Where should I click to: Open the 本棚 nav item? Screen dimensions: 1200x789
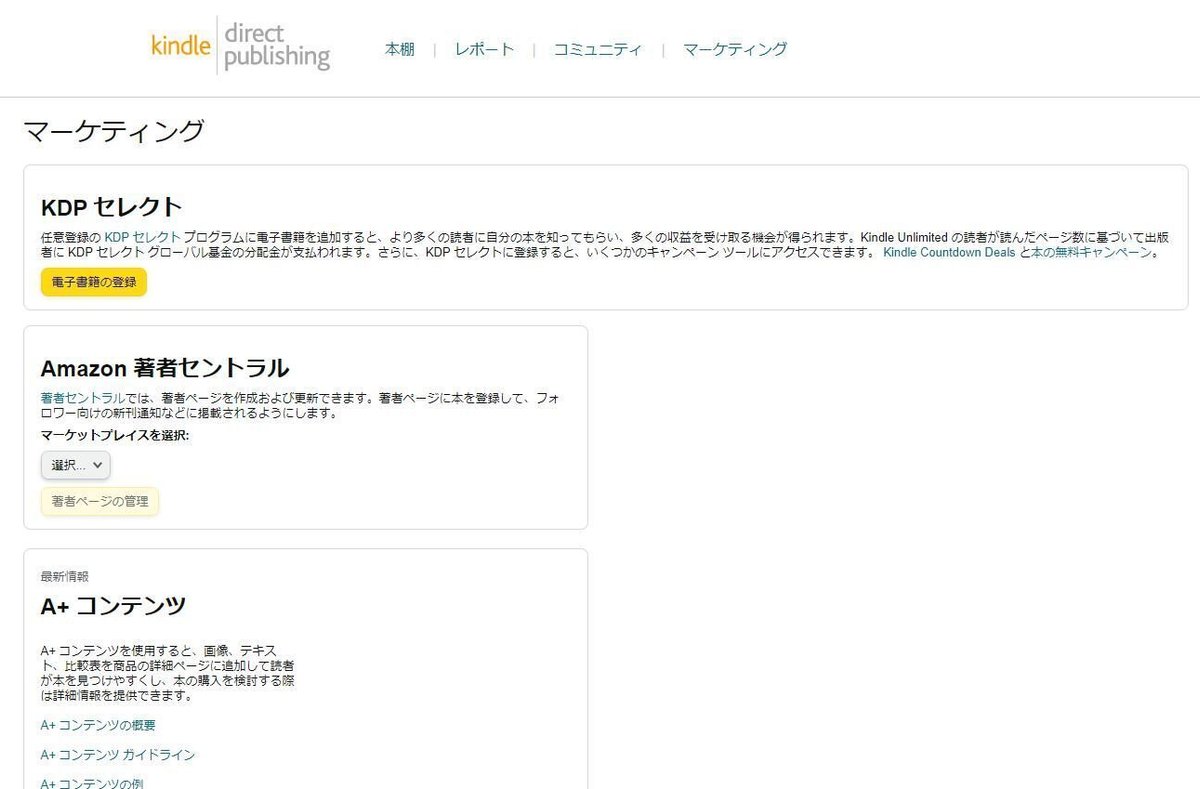[x=400, y=49]
